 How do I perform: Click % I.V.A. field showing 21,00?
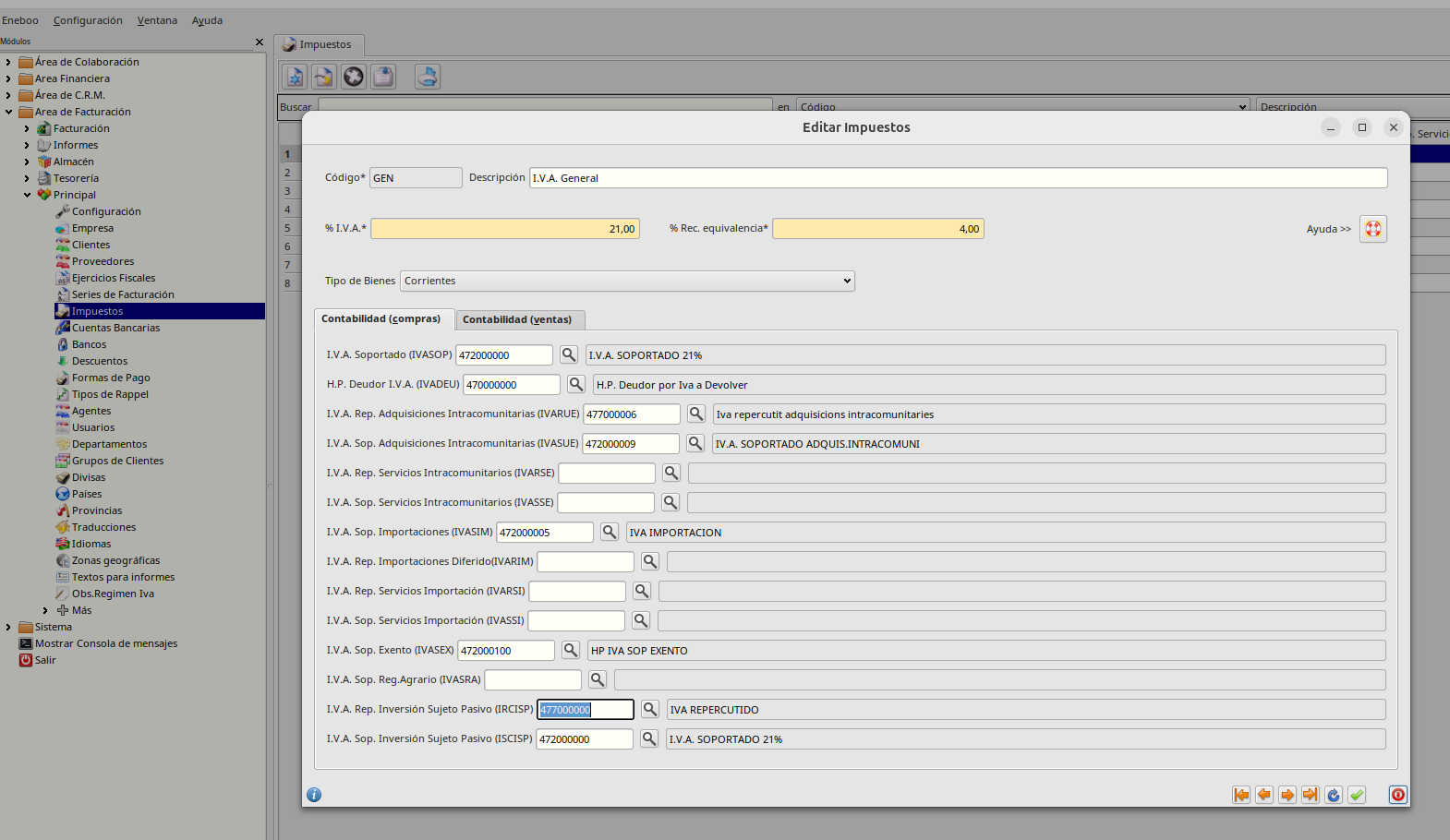(x=505, y=228)
